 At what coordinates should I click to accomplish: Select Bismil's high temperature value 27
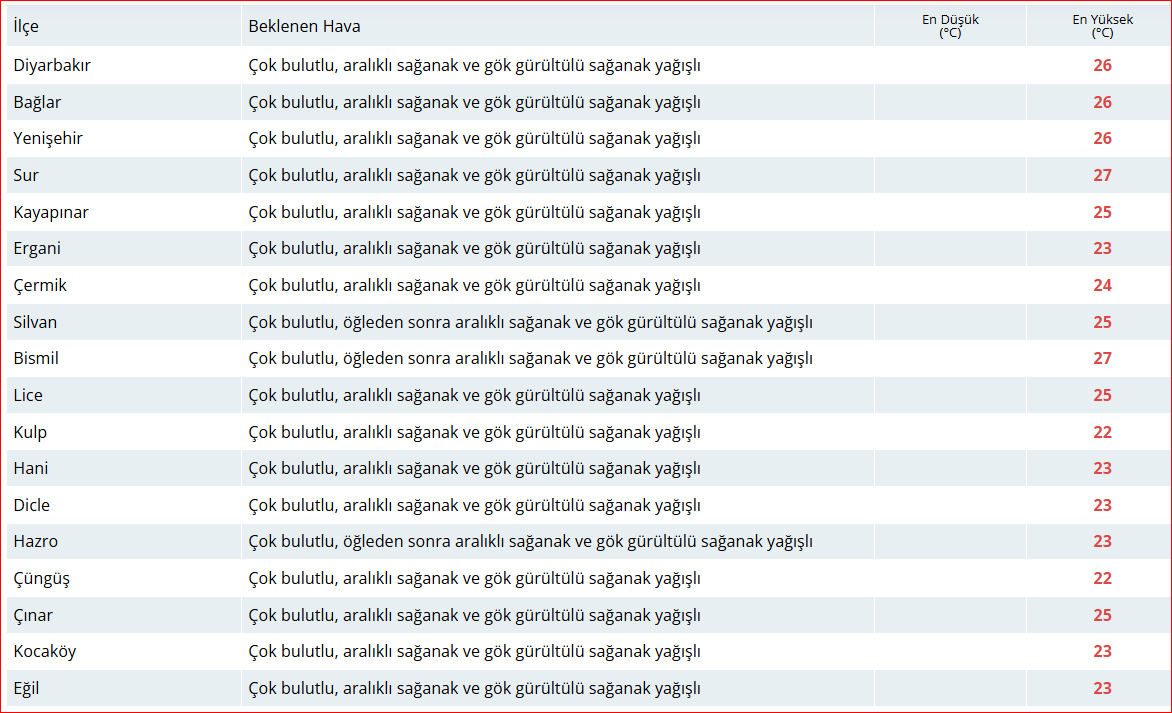[x=1102, y=358]
